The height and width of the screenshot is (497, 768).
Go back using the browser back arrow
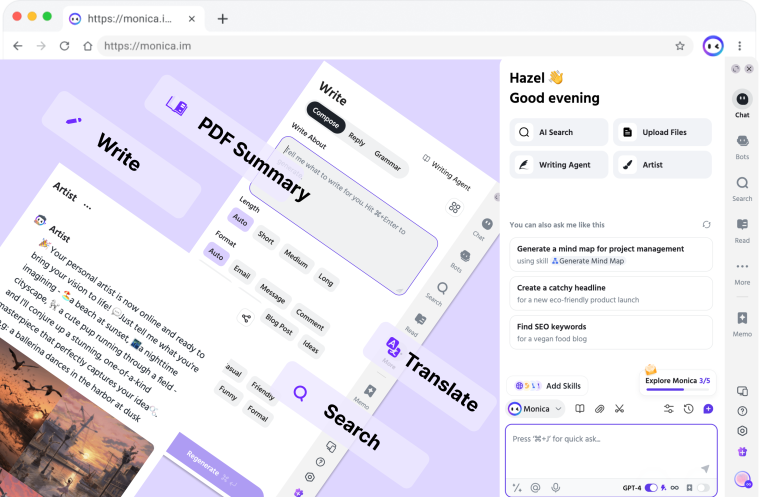point(18,46)
